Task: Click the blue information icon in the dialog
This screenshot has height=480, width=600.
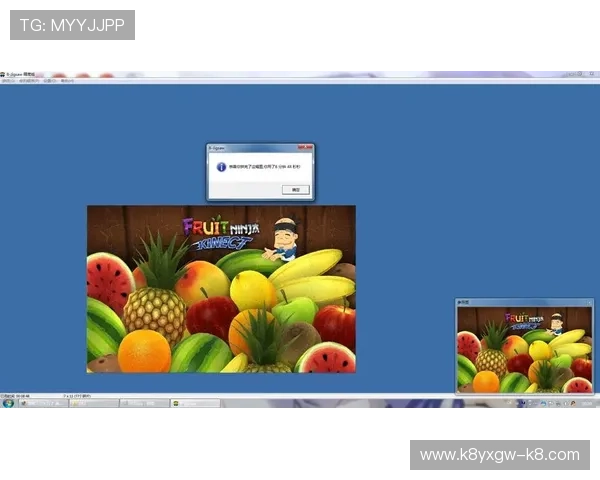Action: (x=220, y=167)
